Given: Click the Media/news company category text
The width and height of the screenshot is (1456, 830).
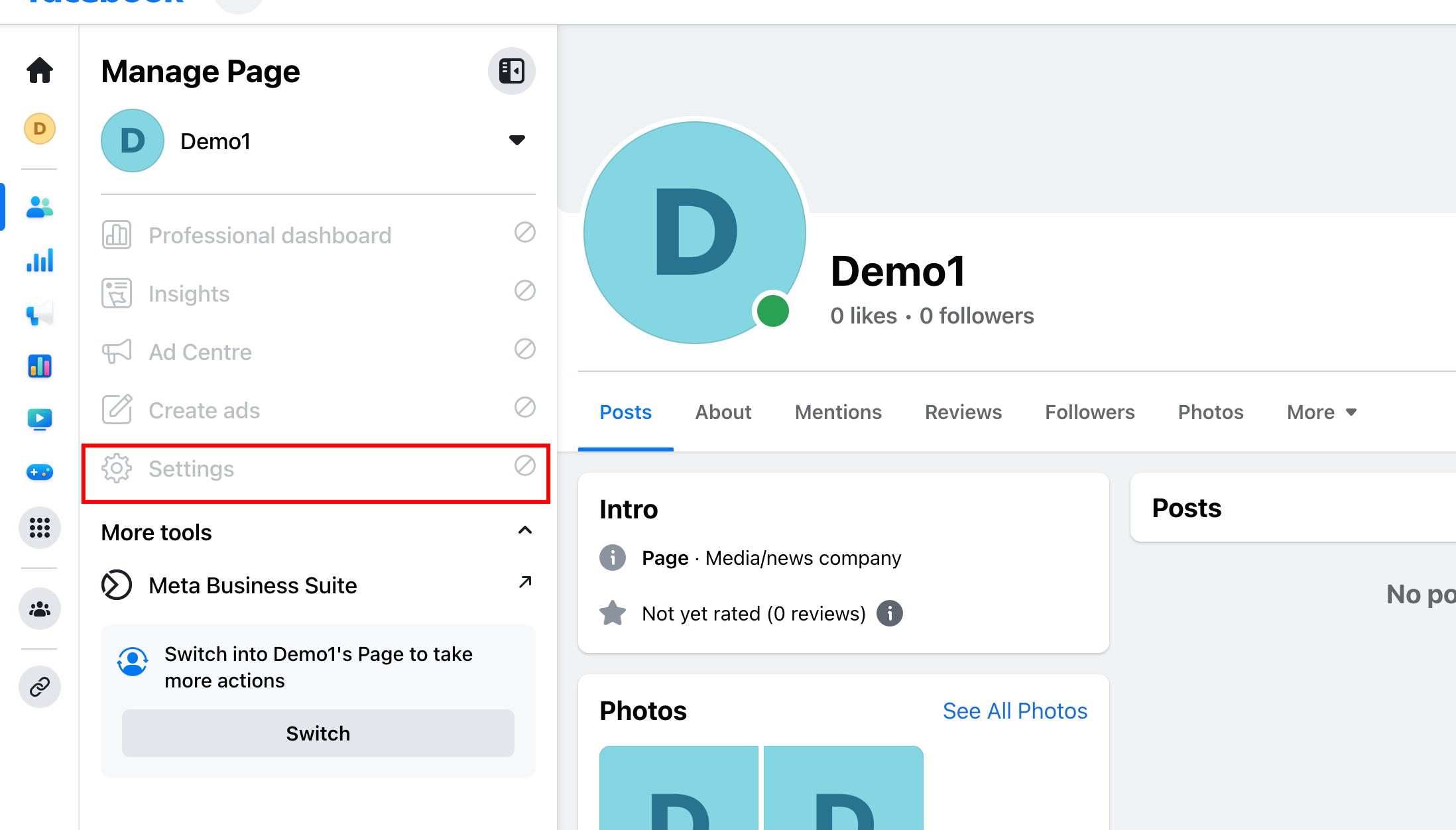Looking at the screenshot, I should tap(803, 558).
